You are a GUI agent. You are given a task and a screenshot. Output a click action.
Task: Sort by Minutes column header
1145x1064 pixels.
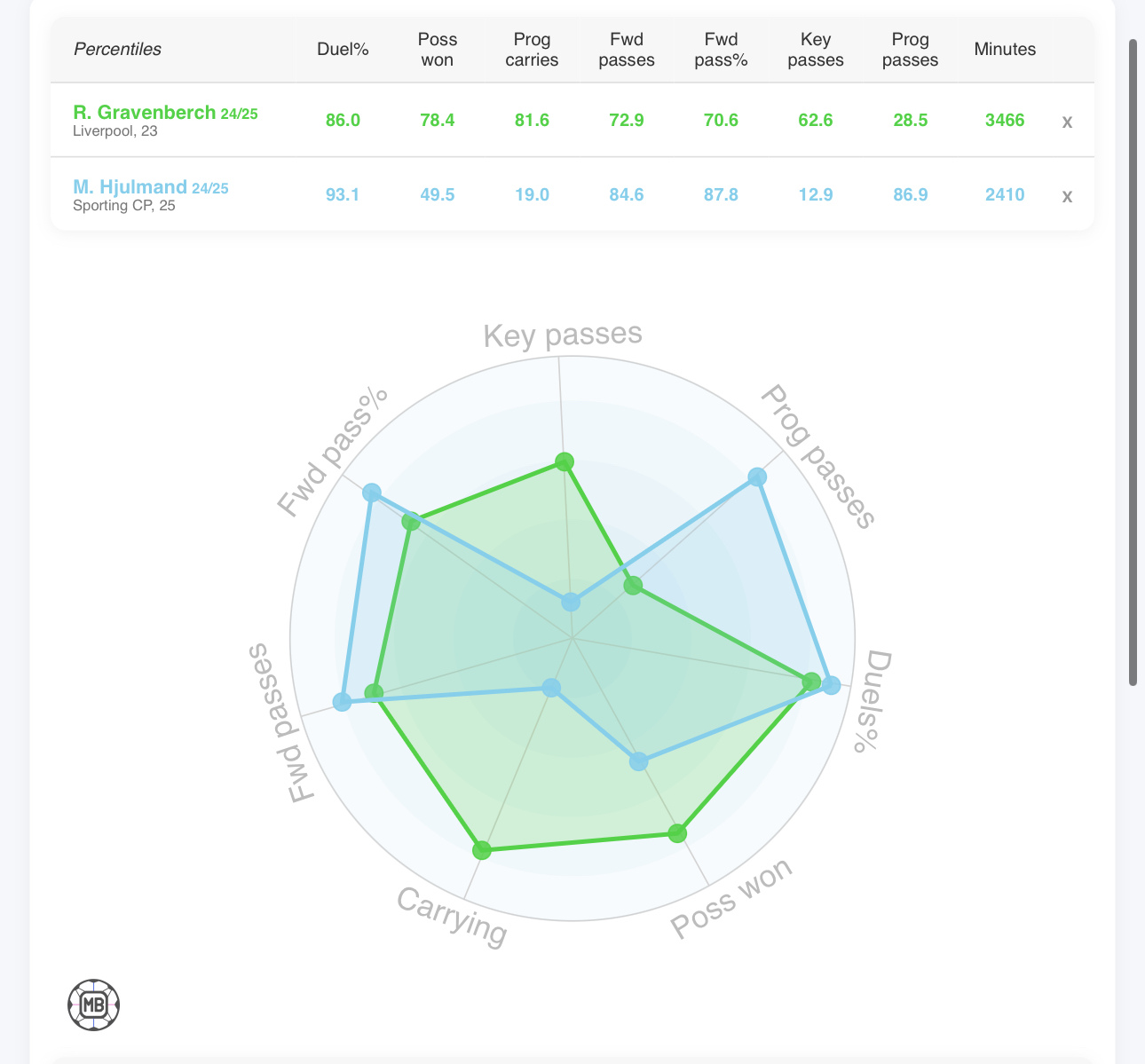coord(1005,50)
